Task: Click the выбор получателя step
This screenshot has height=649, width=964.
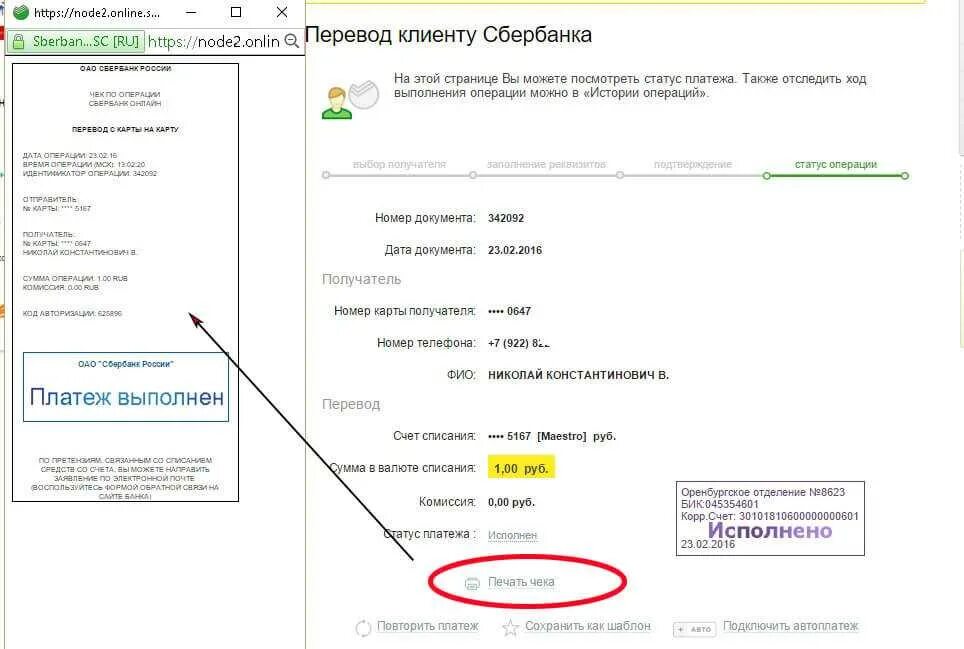Action: [399, 165]
